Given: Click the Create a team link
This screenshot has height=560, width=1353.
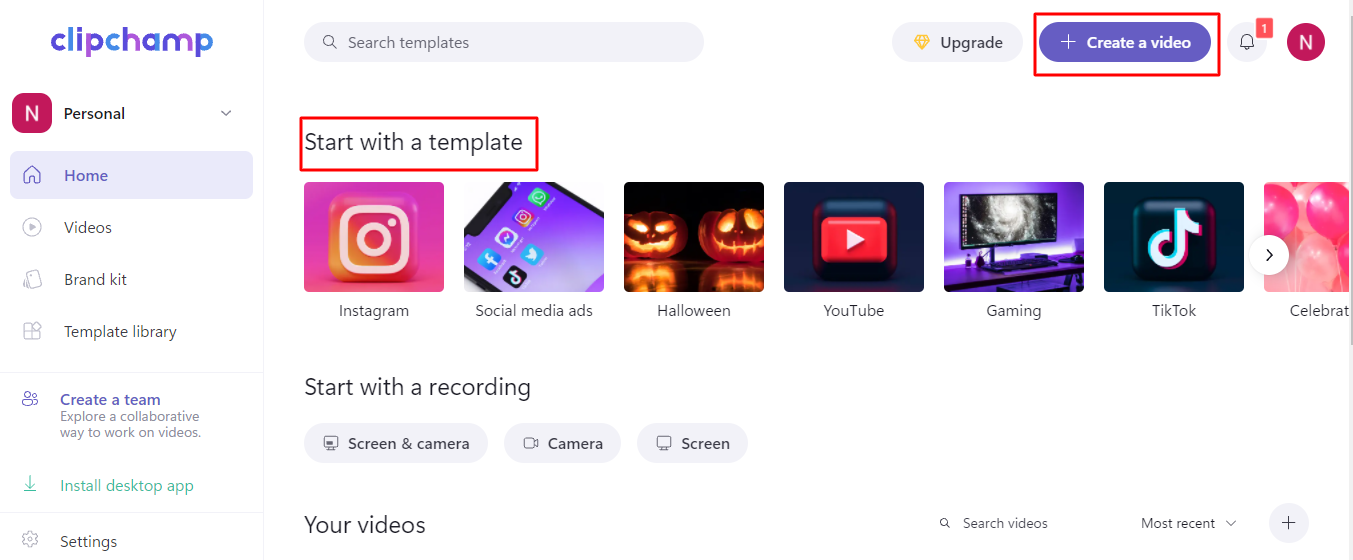Looking at the screenshot, I should coord(110,399).
